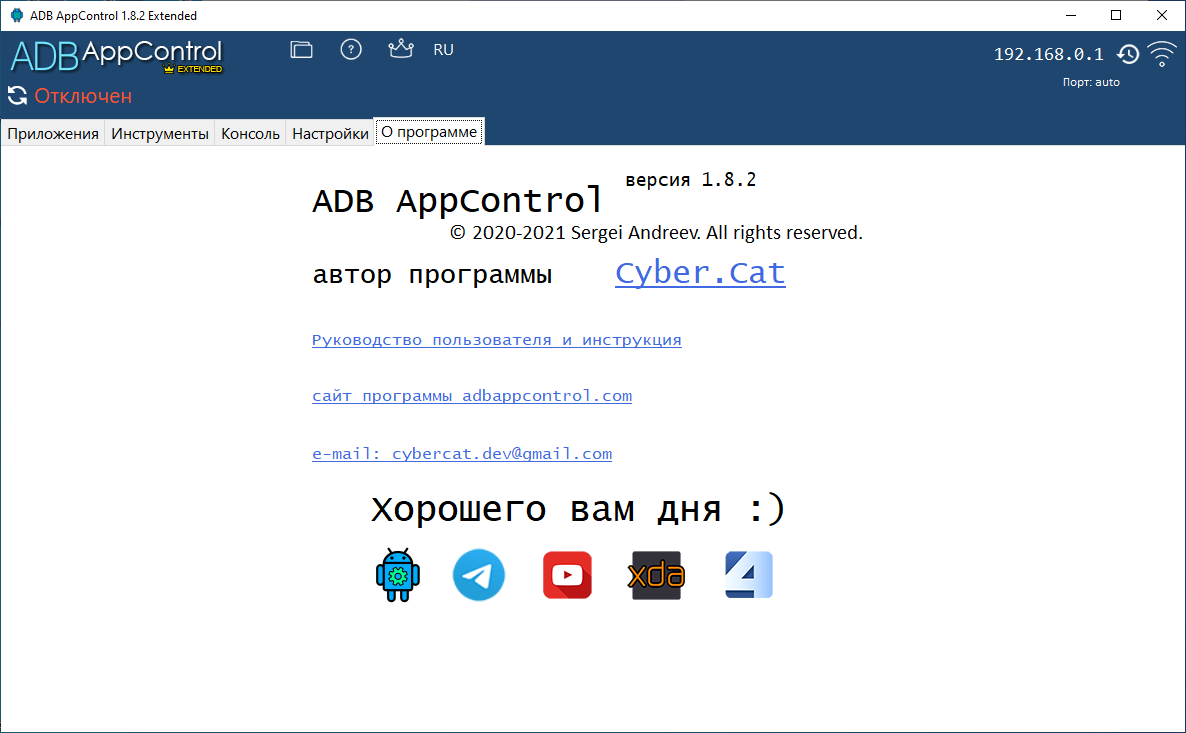Click the red 'Отключен' status text
1186x733 pixels.
pos(83,96)
